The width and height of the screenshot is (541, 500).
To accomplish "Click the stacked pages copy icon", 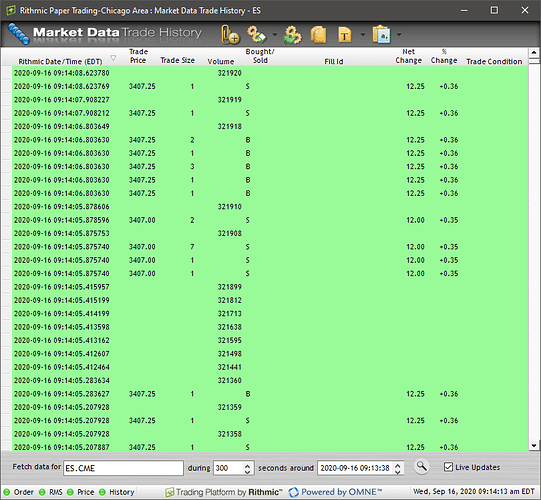I will click(318, 35).
